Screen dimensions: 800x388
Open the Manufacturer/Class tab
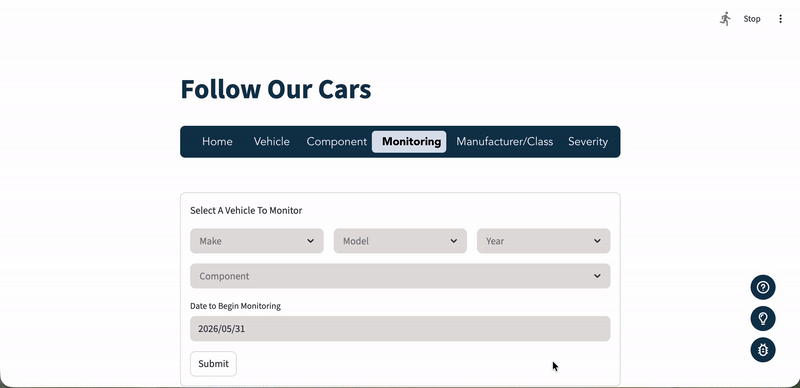(x=505, y=141)
